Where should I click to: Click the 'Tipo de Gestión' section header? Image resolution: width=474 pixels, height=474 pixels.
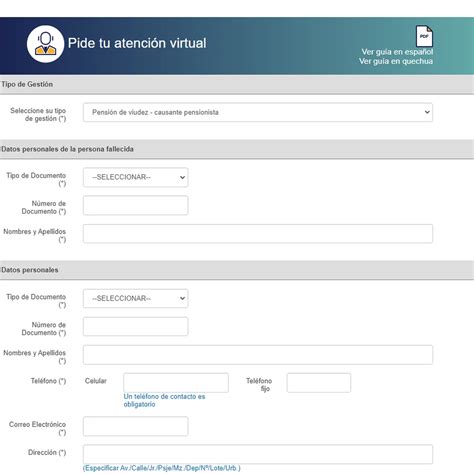point(27,84)
